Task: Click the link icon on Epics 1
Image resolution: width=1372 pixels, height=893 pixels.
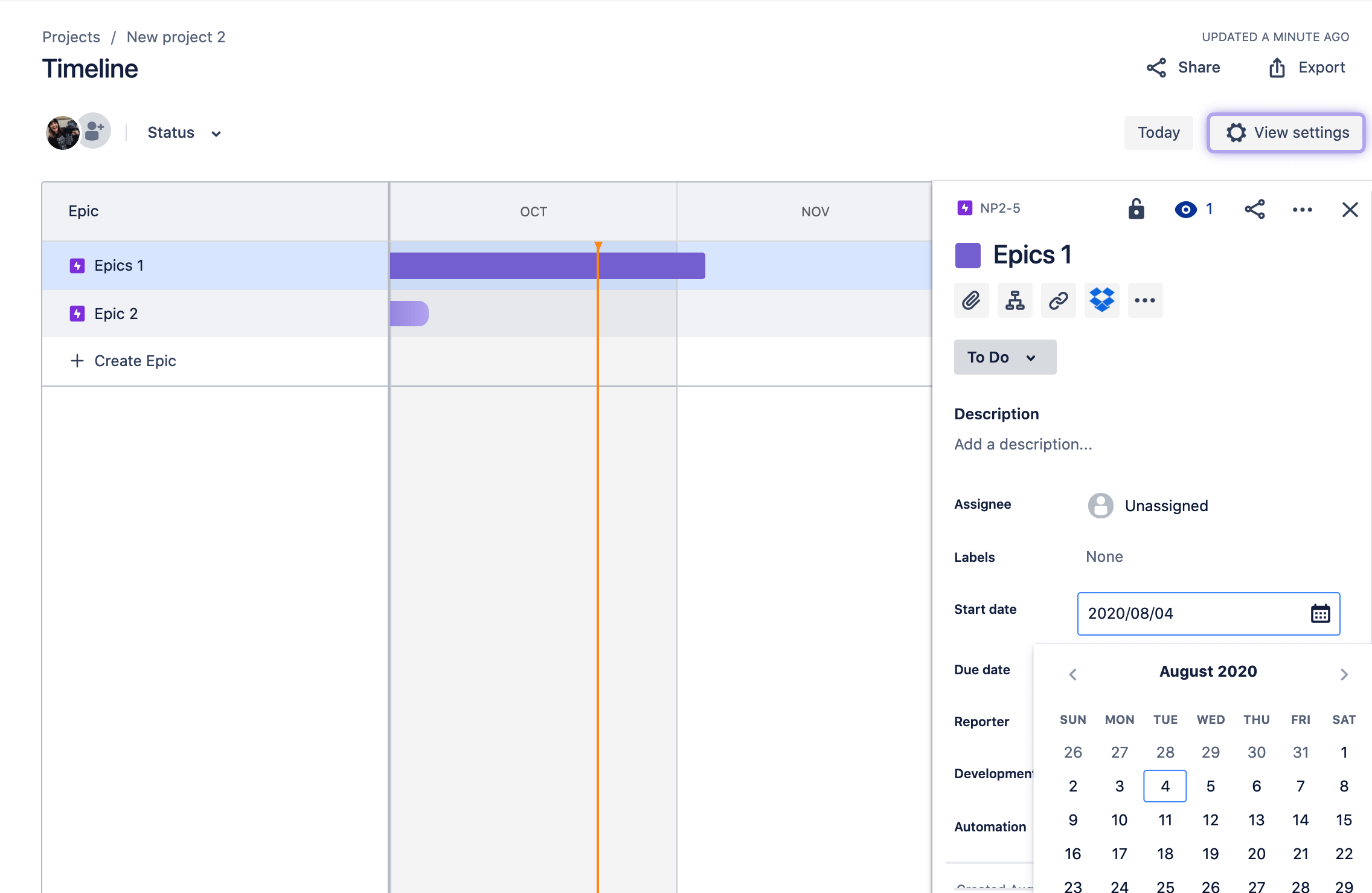Action: coord(1058,300)
